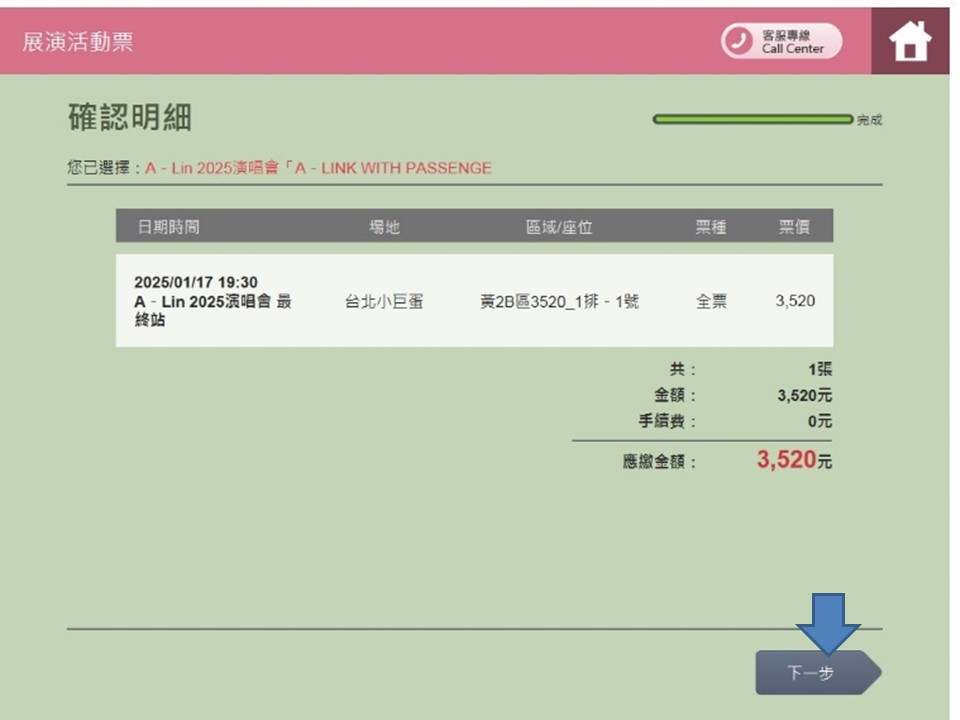
Task: Click the 日期時間 column header
Action: [x=168, y=227]
